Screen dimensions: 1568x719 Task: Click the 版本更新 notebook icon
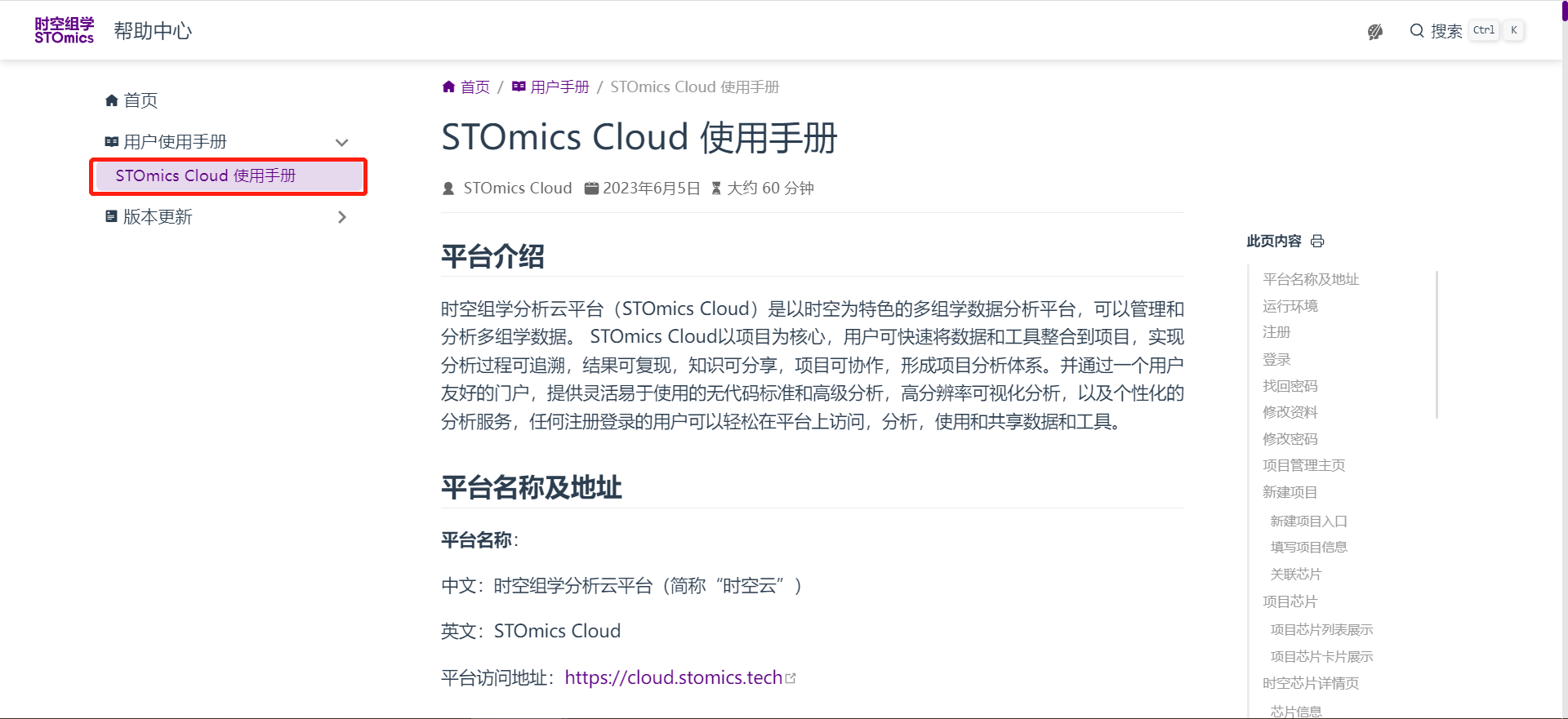click(111, 216)
